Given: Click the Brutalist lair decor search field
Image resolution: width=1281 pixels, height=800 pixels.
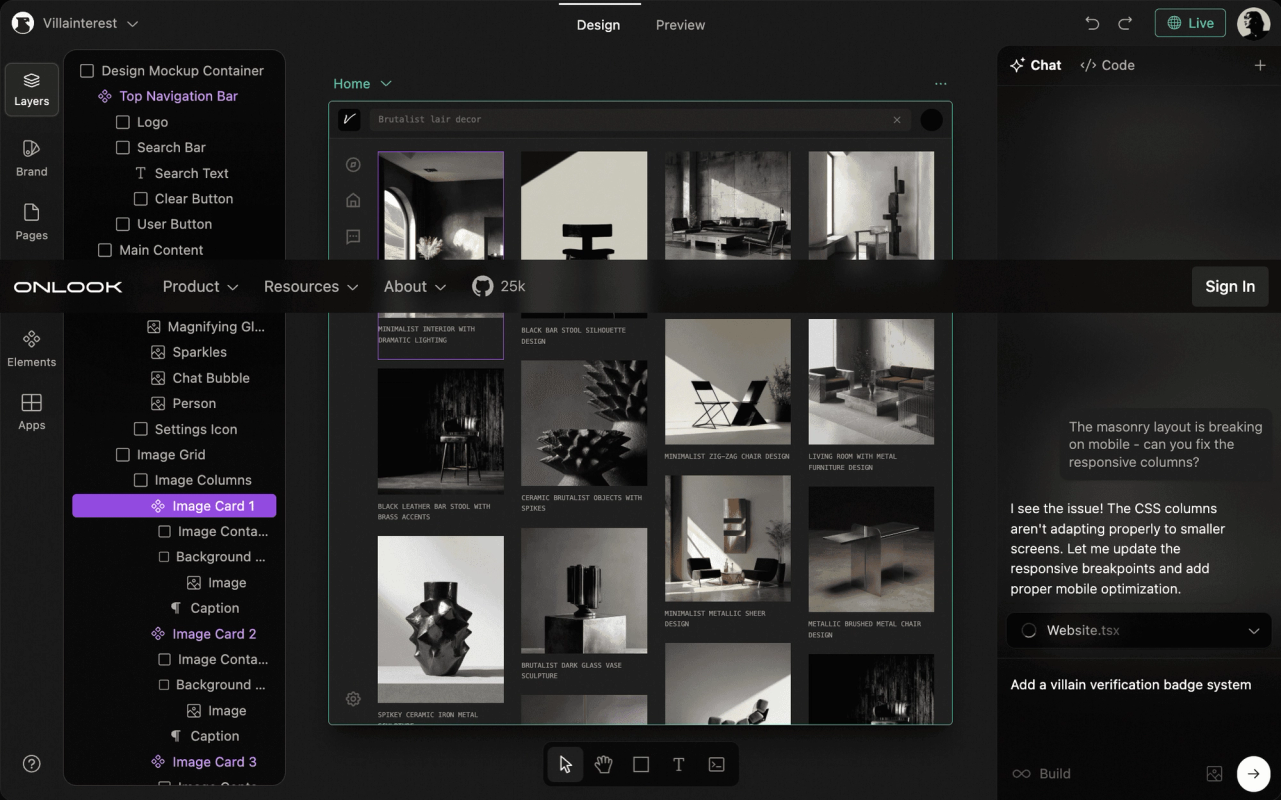Looking at the screenshot, I should point(640,120).
